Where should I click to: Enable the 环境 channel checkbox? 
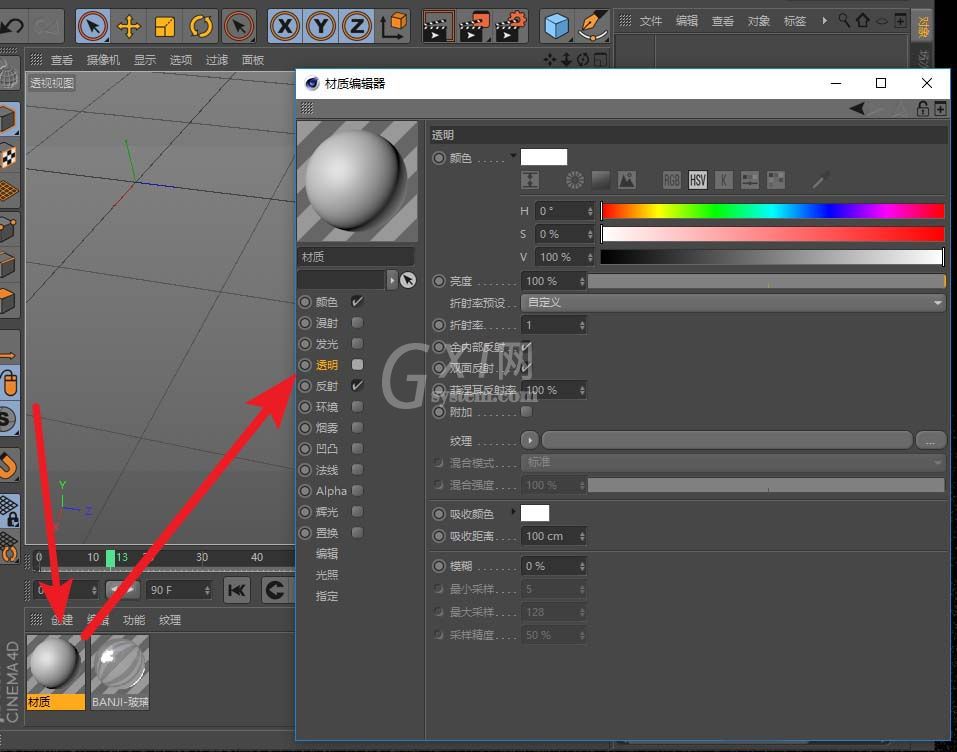tap(358, 407)
